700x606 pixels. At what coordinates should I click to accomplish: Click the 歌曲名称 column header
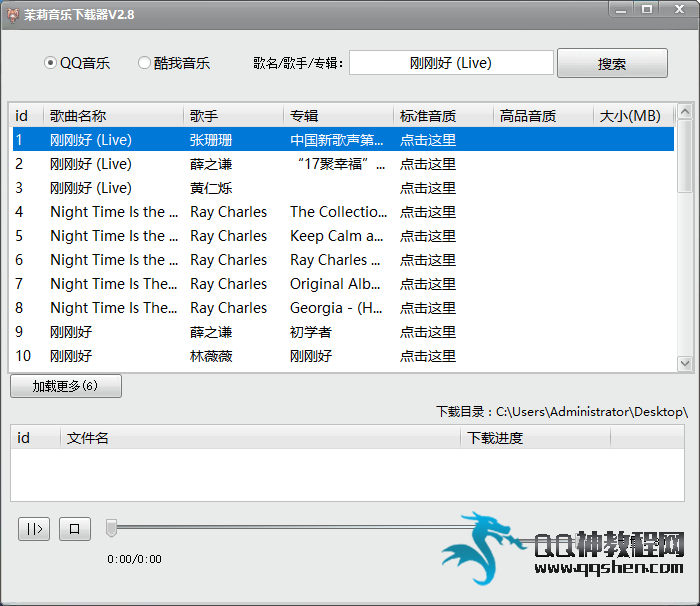[x=113, y=116]
